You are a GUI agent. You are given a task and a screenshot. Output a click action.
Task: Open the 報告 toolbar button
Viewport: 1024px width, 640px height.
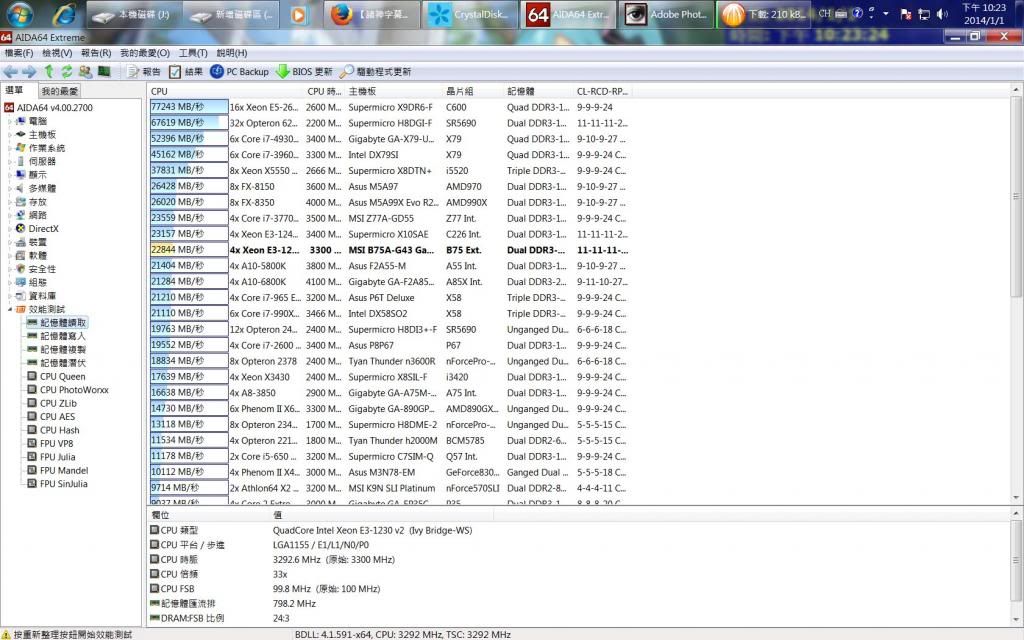144,72
